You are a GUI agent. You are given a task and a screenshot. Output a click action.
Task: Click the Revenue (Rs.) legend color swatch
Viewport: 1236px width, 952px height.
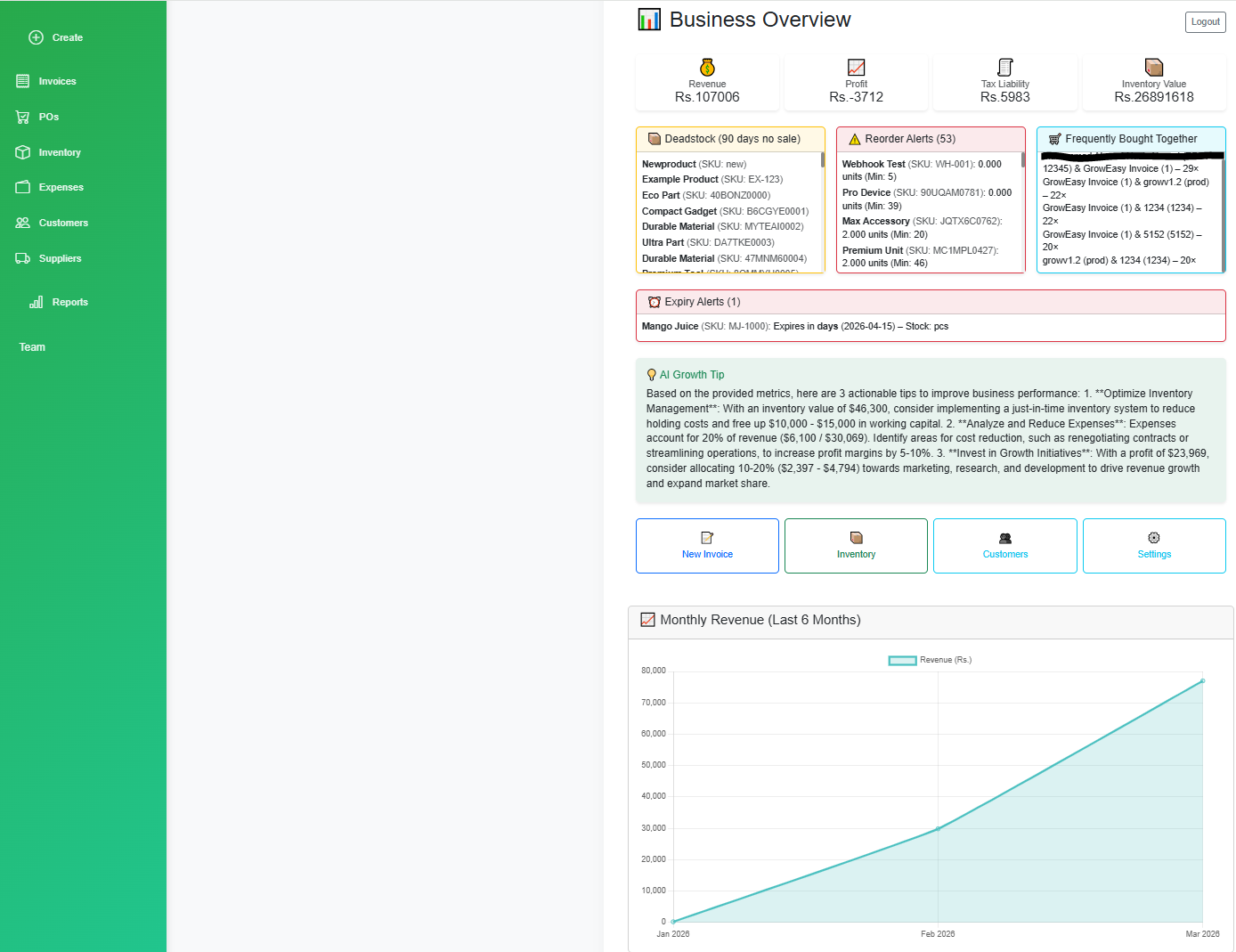(x=902, y=660)
